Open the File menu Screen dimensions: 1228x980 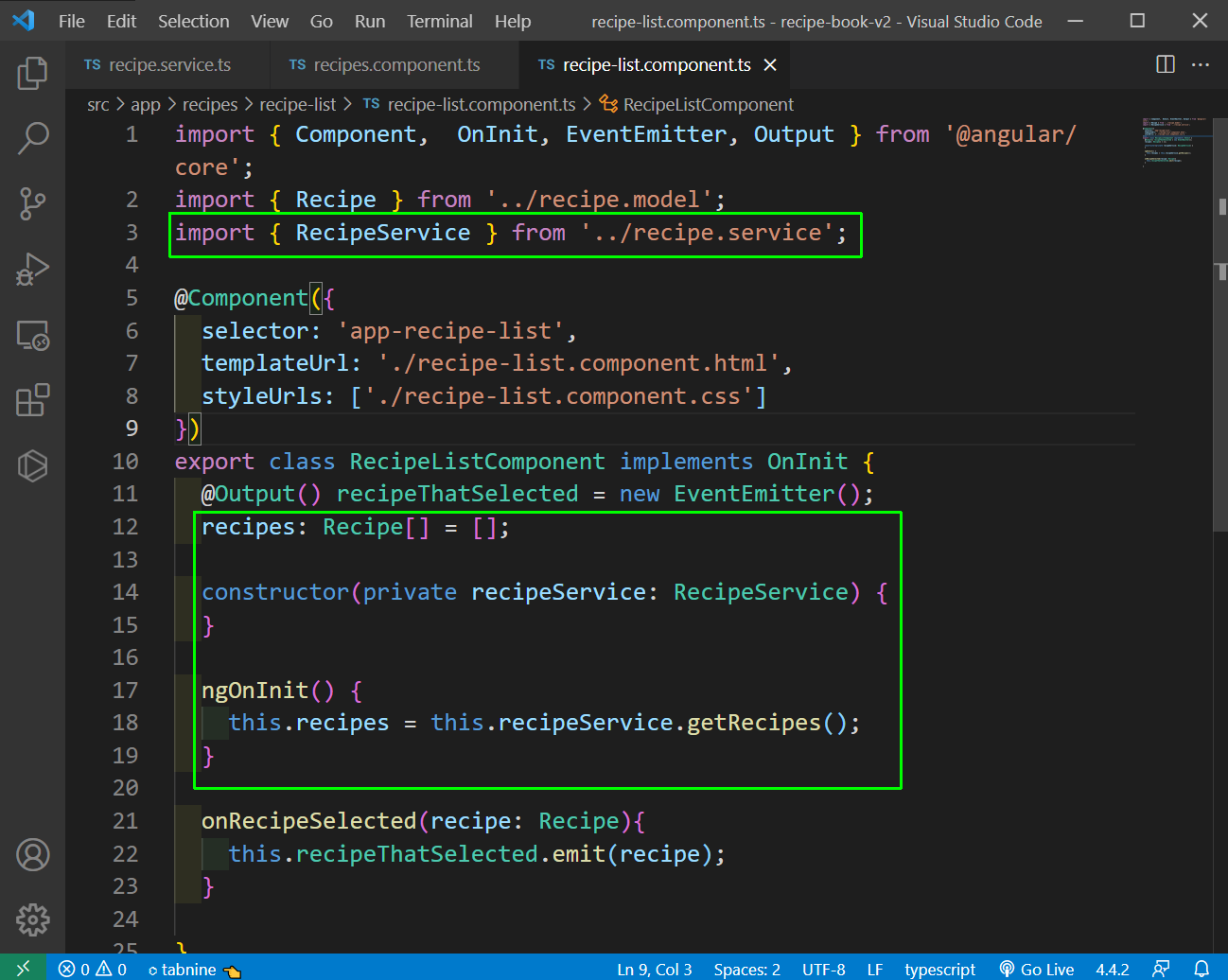(72, 21)
